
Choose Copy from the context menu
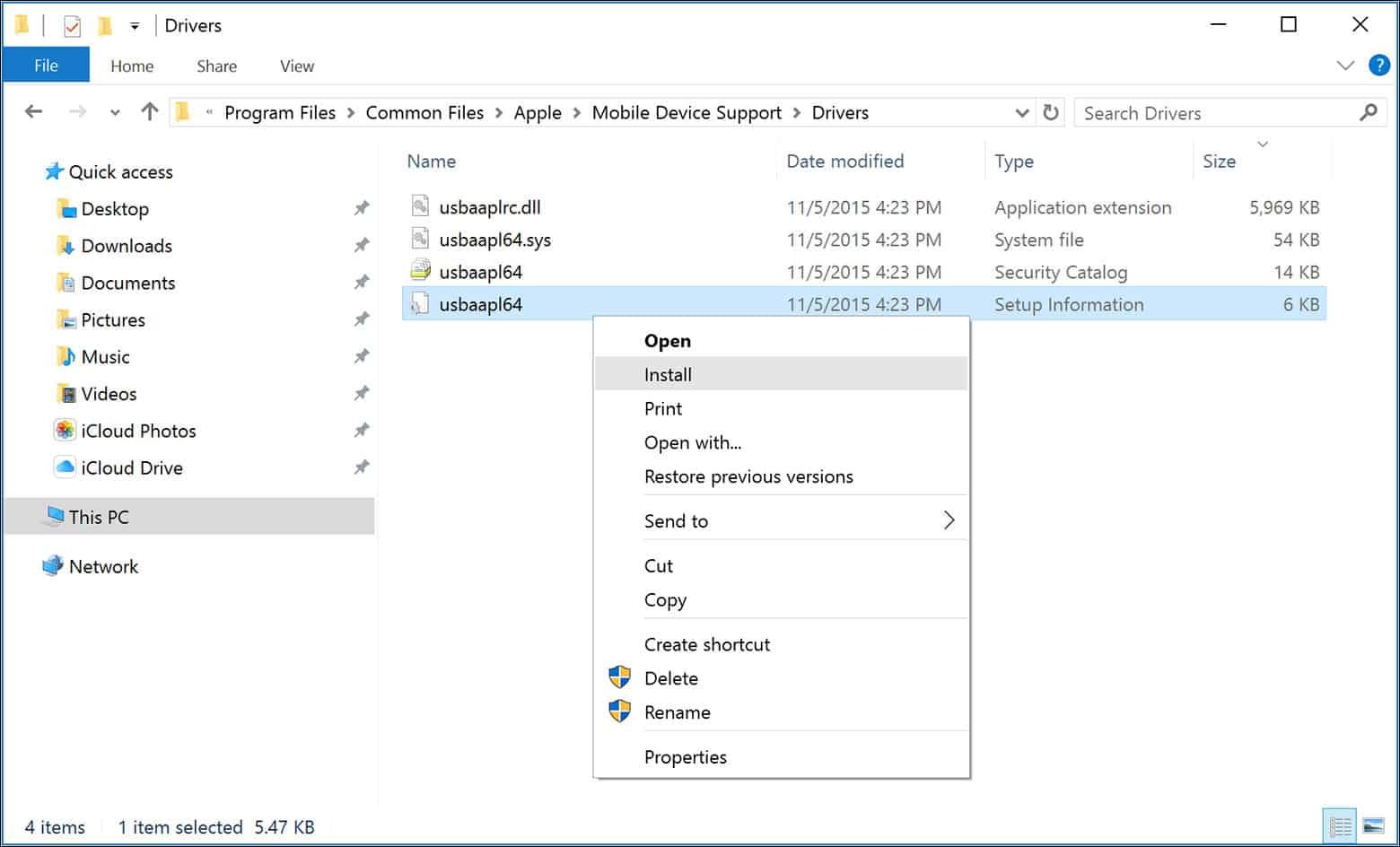781,599
